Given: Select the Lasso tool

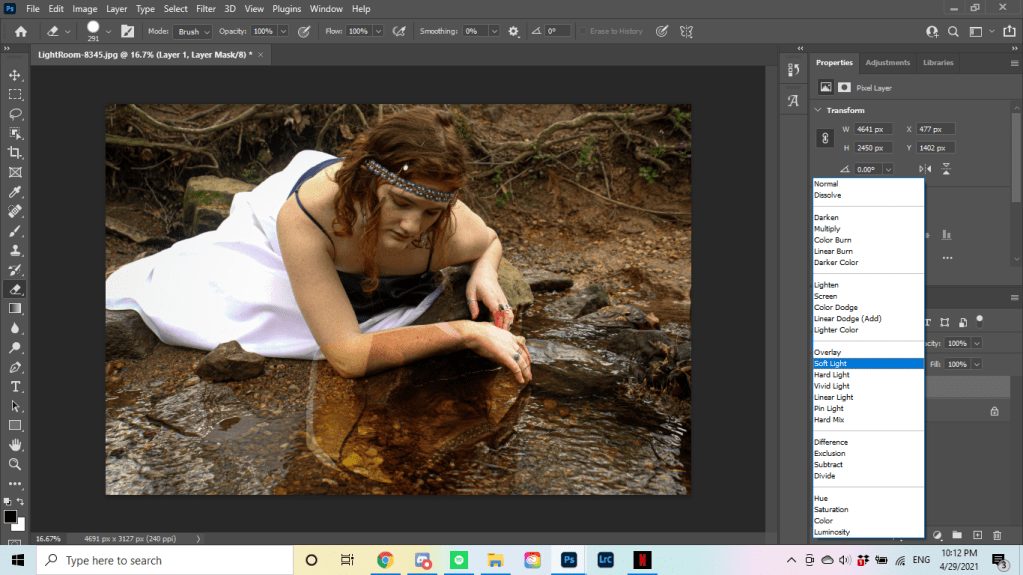Looking at the screenshot, I should 15,114.
